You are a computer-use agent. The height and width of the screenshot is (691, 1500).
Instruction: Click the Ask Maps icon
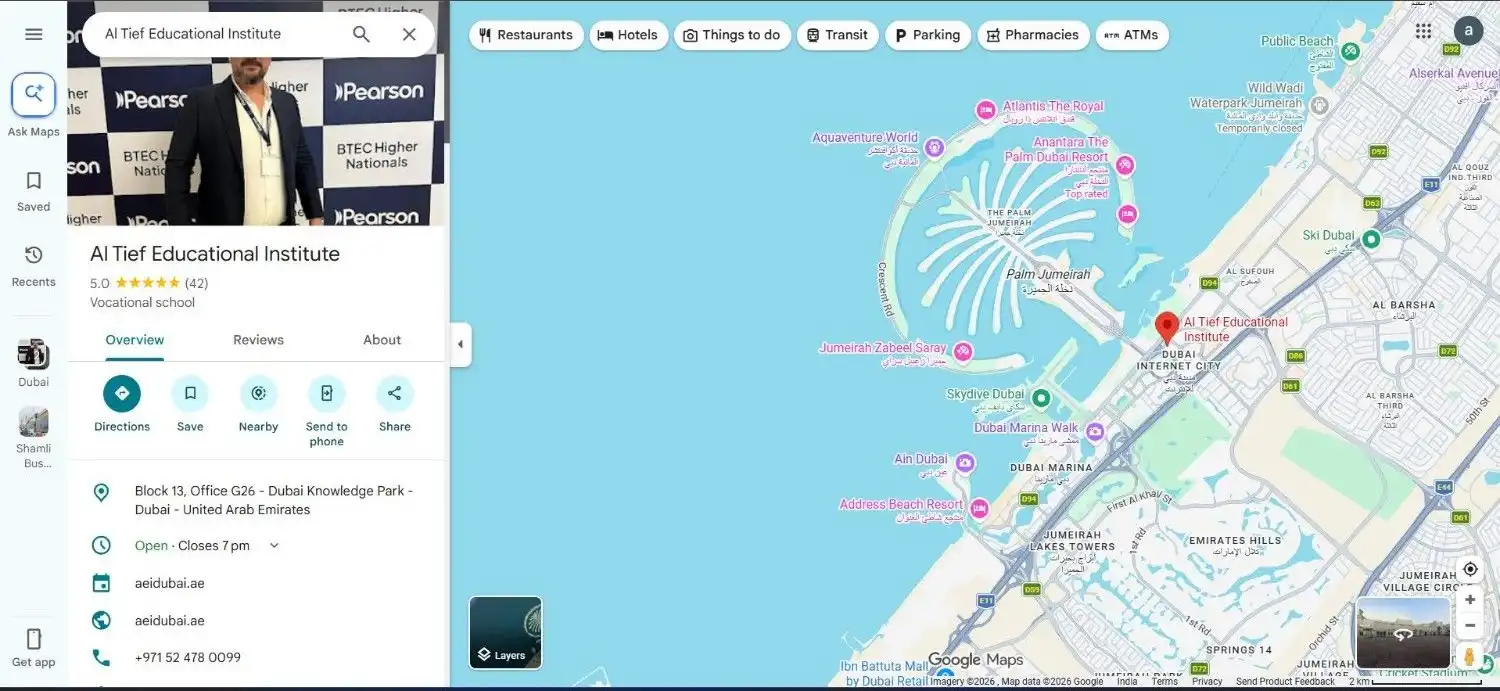click(34, 95)
